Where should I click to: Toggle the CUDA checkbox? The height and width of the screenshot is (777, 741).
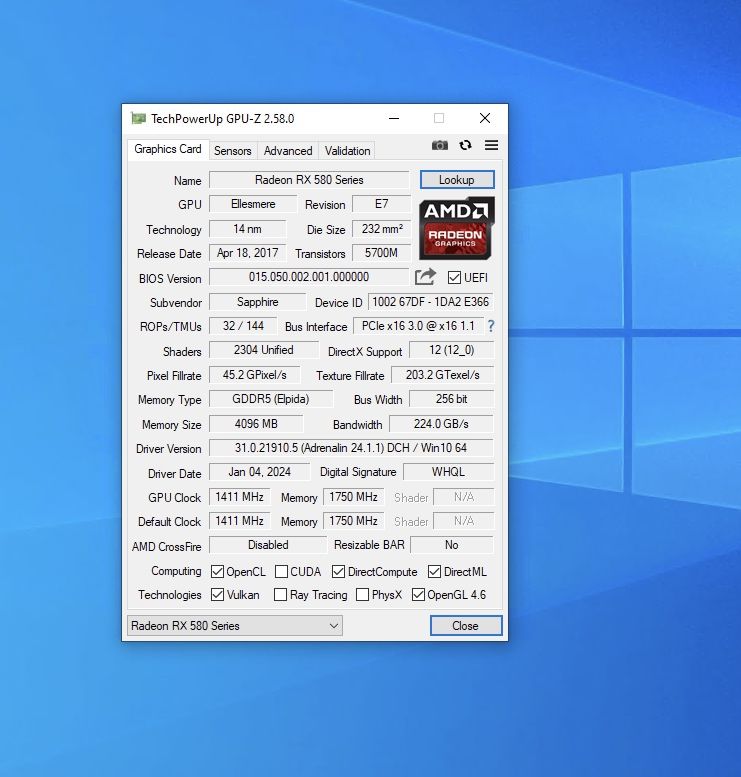pyautogui.click(x=281, y=571)
